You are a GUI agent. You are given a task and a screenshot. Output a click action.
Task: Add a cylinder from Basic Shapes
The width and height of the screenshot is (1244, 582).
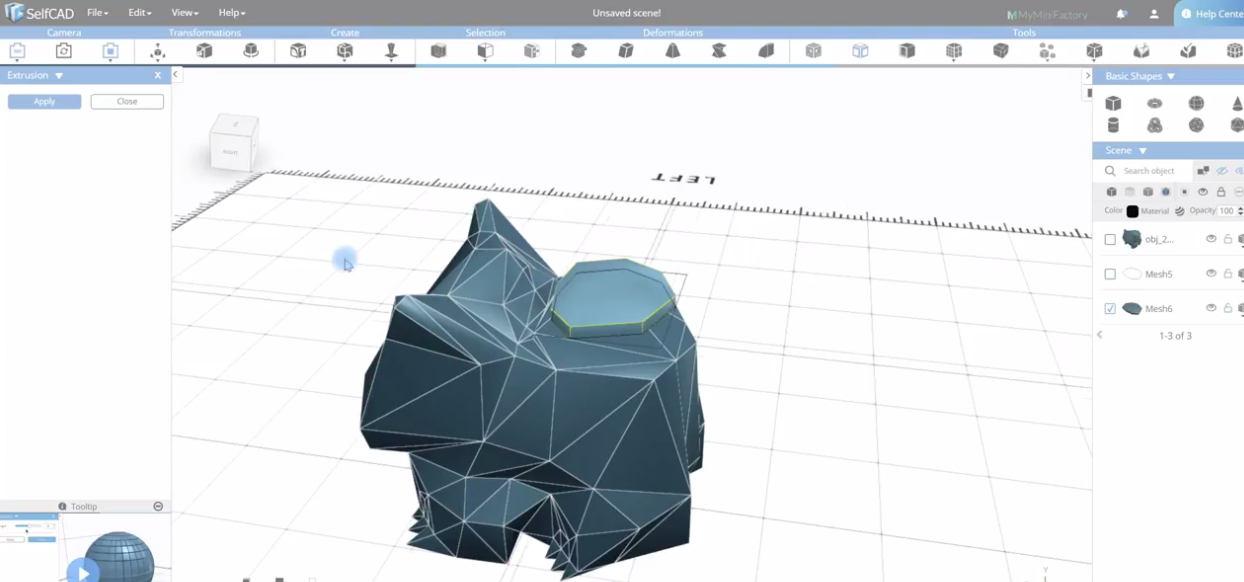(1113, 125)
